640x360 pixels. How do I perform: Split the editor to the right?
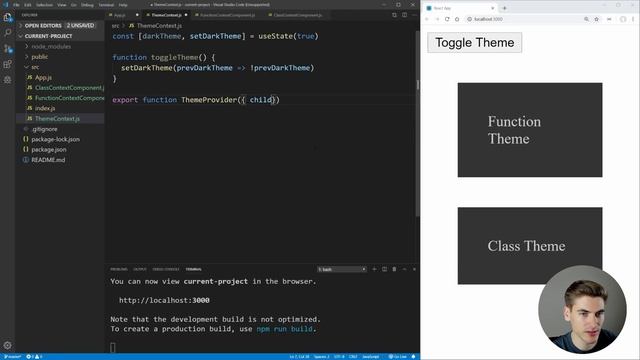point(404,15)
